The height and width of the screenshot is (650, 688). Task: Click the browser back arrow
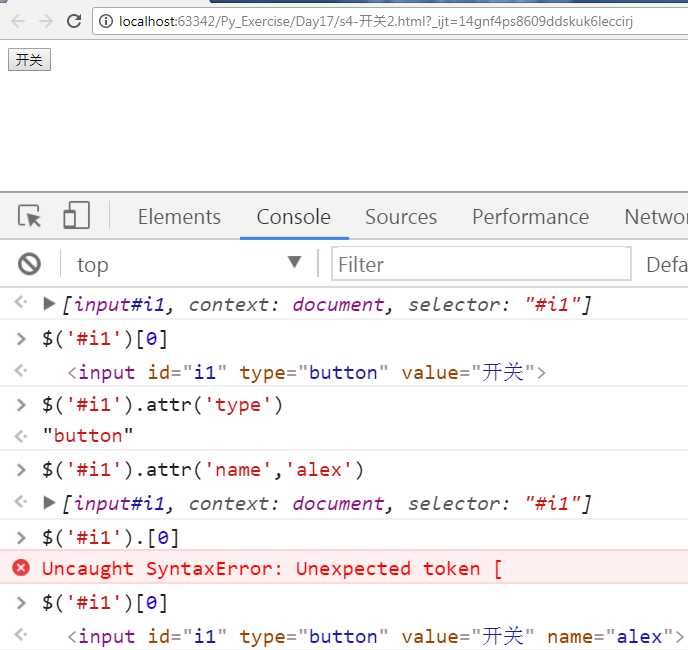(18, 21)
